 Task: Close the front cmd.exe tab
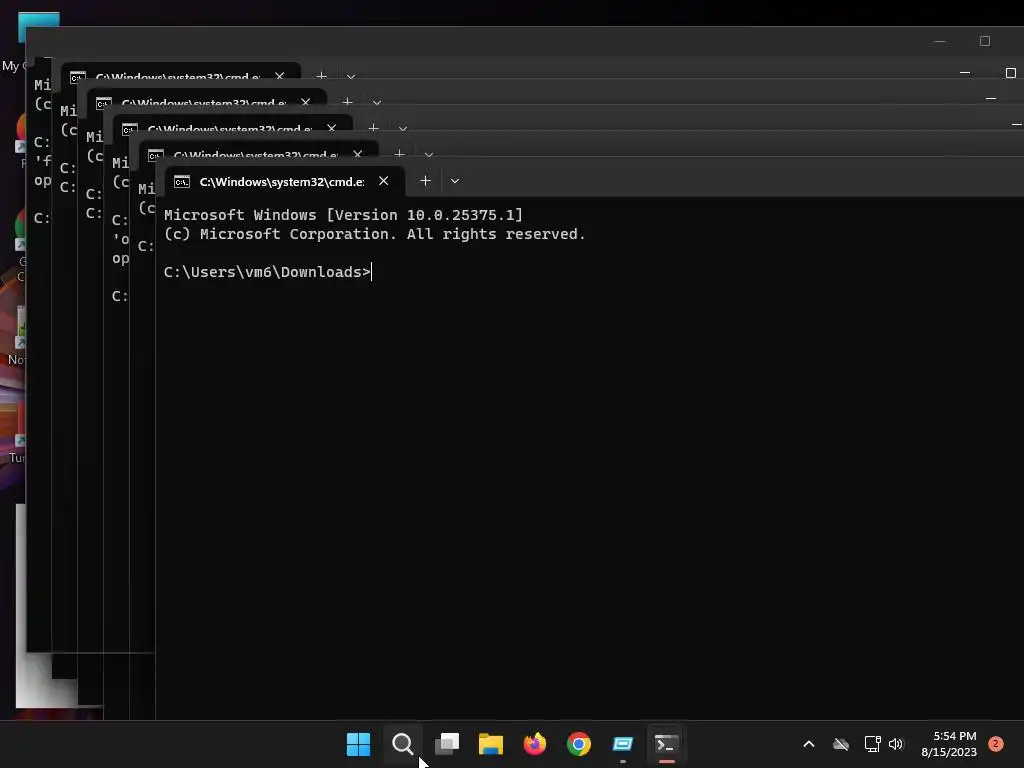[x=383, y=181]
